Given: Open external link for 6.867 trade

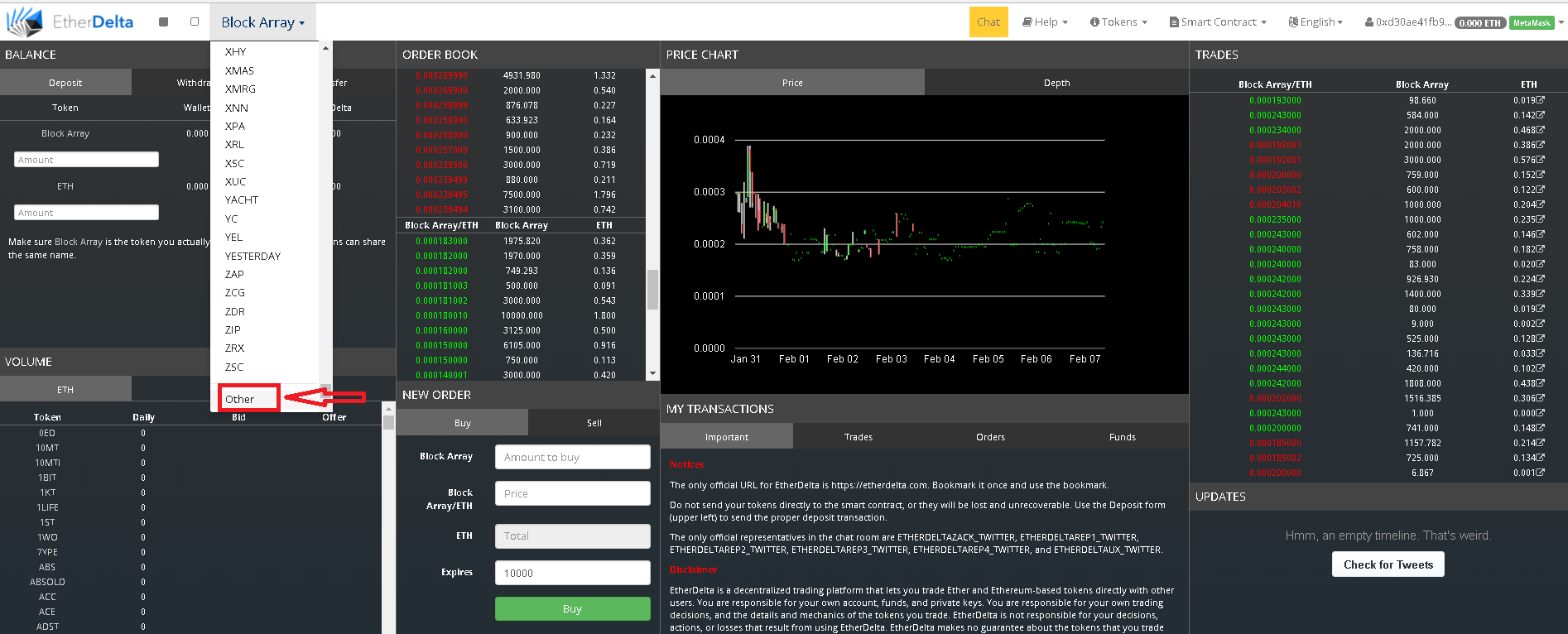Looking at the screenshot, I should tap(1541, 473).
